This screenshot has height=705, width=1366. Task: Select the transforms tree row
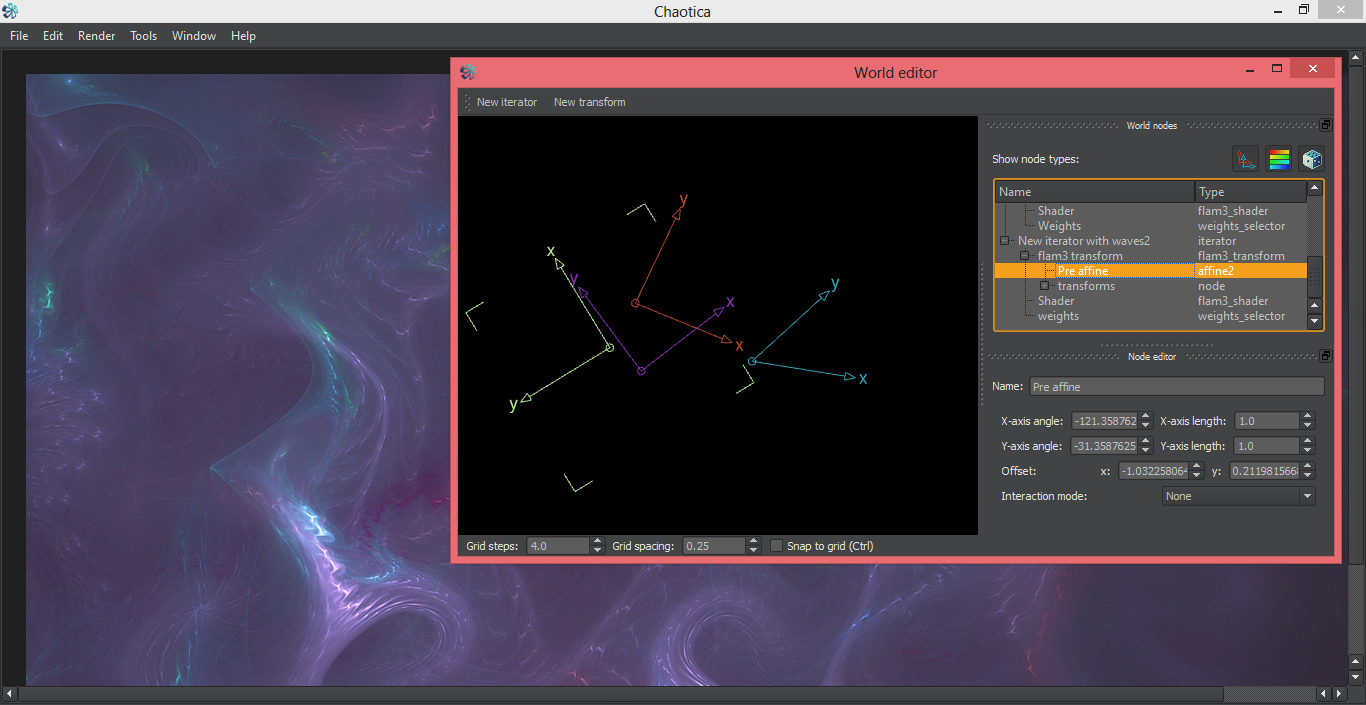[x=1151, y=286]
